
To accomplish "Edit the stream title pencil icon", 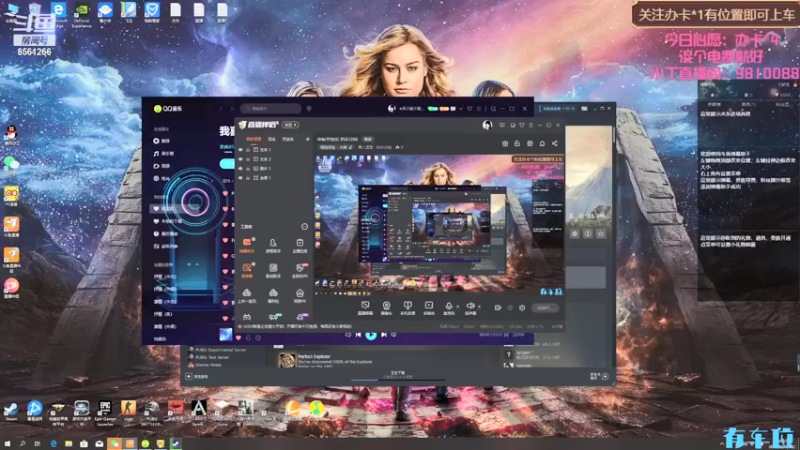I will (x=351, y=147).
